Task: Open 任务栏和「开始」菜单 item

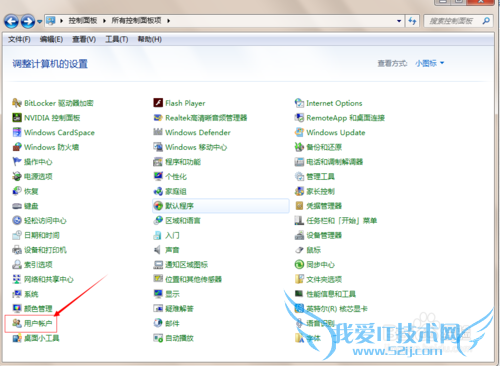Action: 336,220
